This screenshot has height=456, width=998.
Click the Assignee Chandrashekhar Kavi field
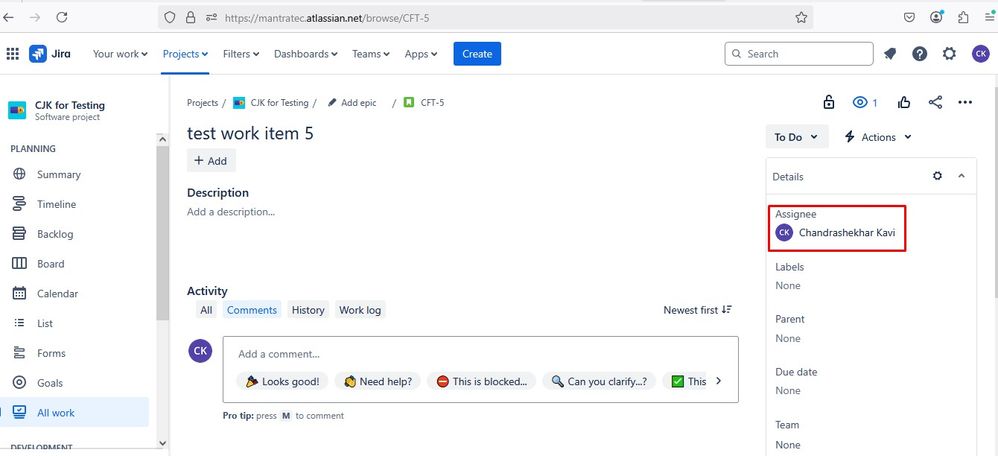(837, 232)
